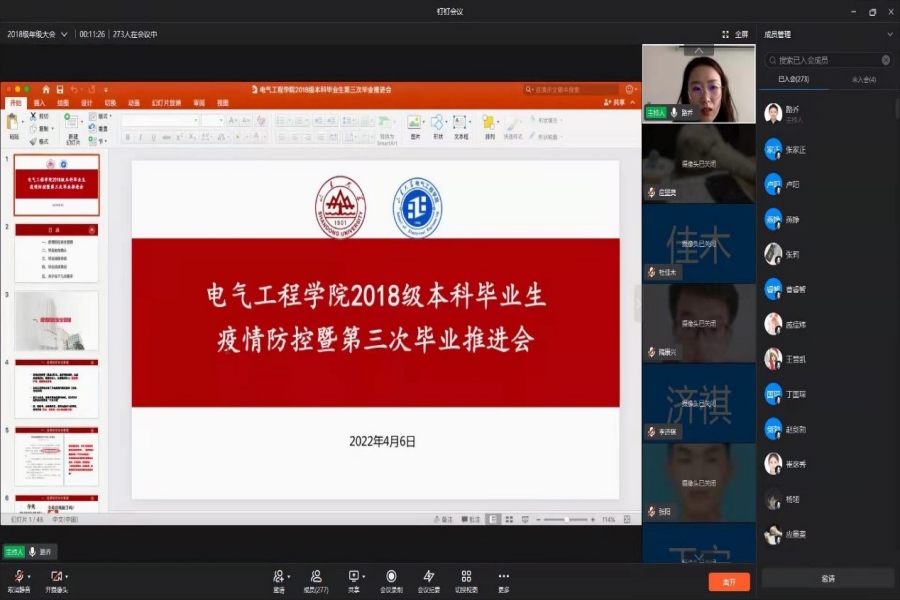The image size is (900, 600).
Task: Select slide 1 thumbnail
Action: tap(56, 185)
